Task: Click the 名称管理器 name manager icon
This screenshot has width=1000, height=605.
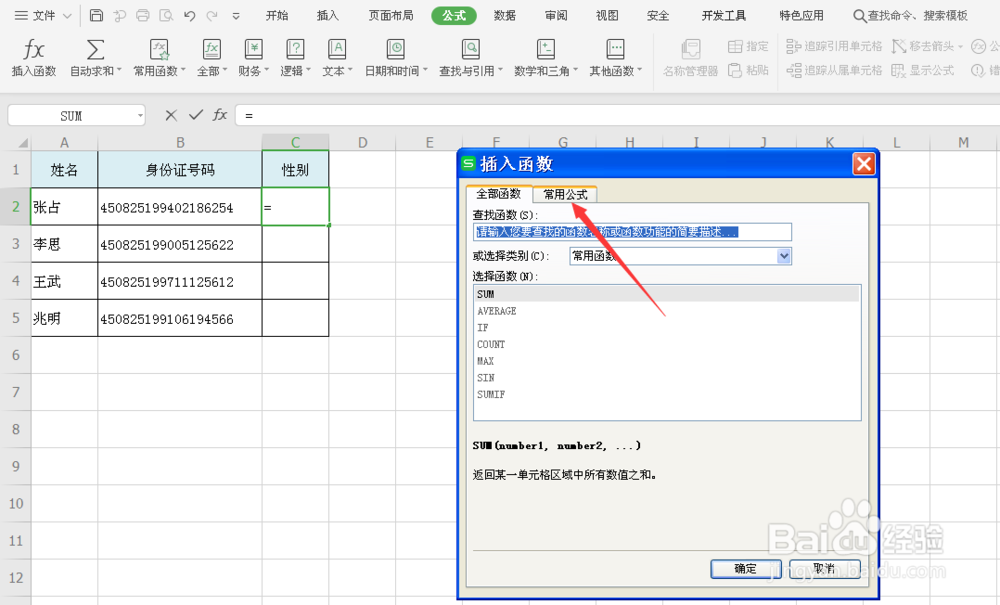Action: pos(690,50)
